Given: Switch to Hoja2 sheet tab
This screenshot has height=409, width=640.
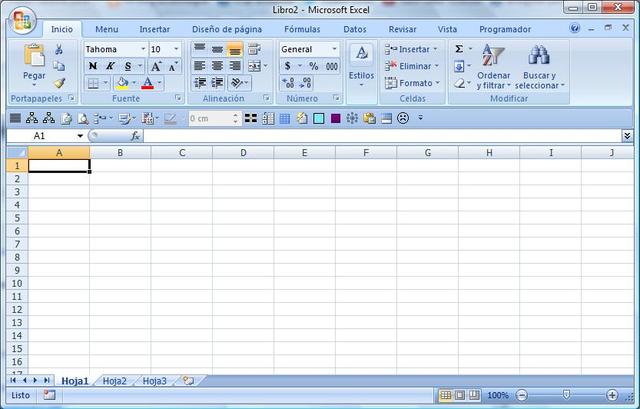Looking at the screenshot, I should point(114,381).
